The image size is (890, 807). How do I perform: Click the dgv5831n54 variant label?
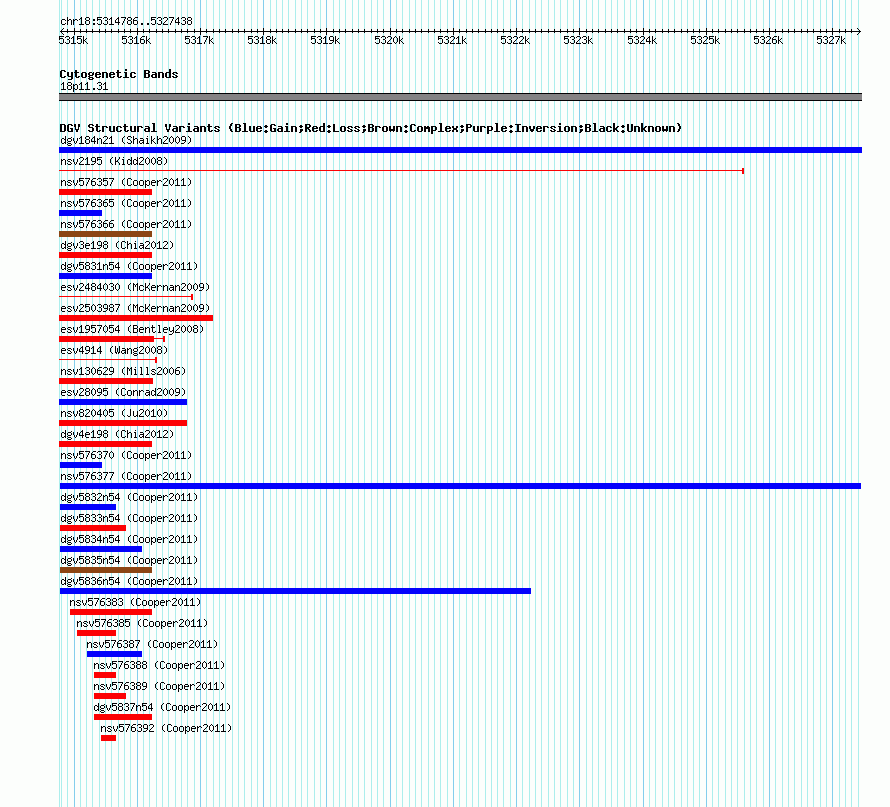tap(129, 266)
